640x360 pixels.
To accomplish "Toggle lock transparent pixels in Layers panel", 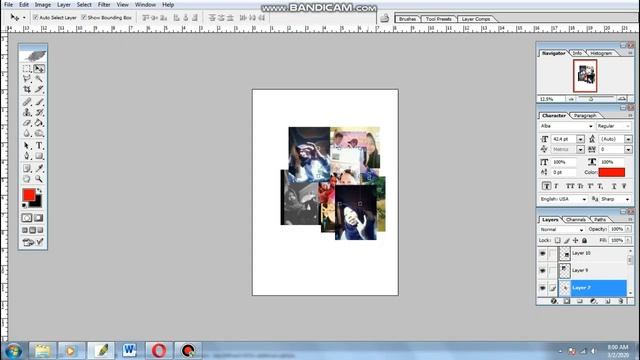I will 558,240.
